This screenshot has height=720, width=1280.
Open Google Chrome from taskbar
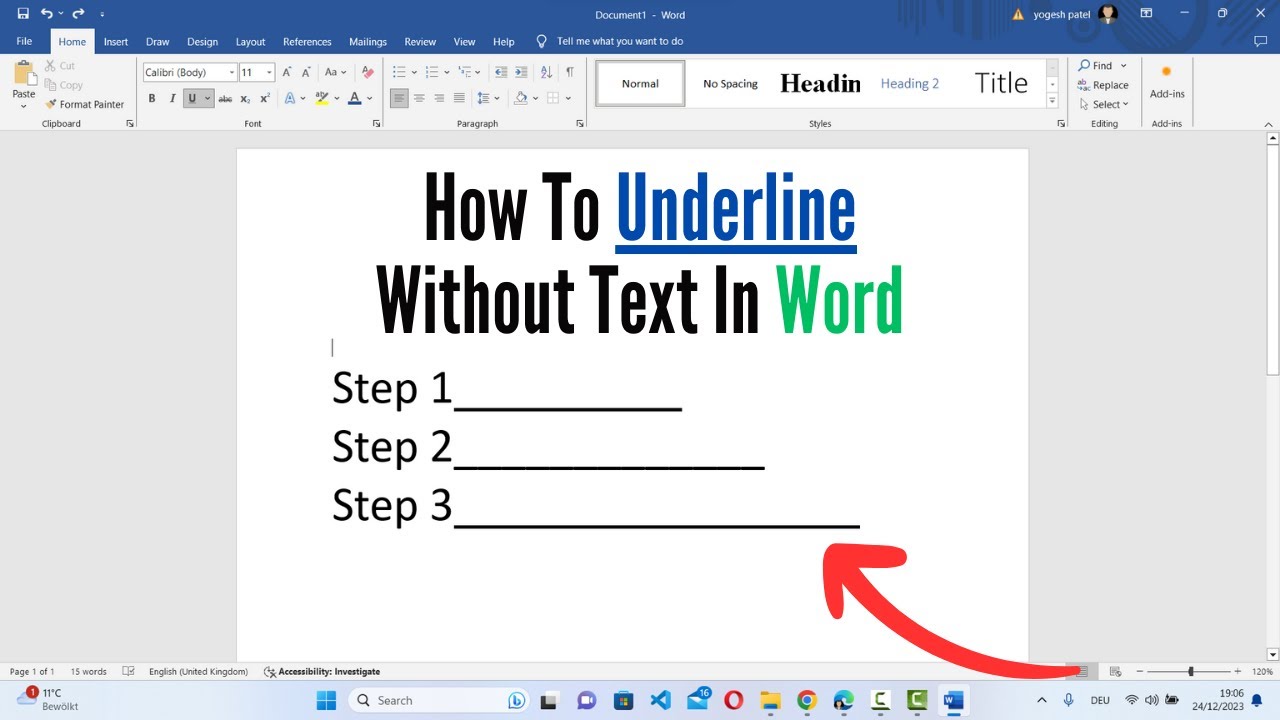coord(807,700)
